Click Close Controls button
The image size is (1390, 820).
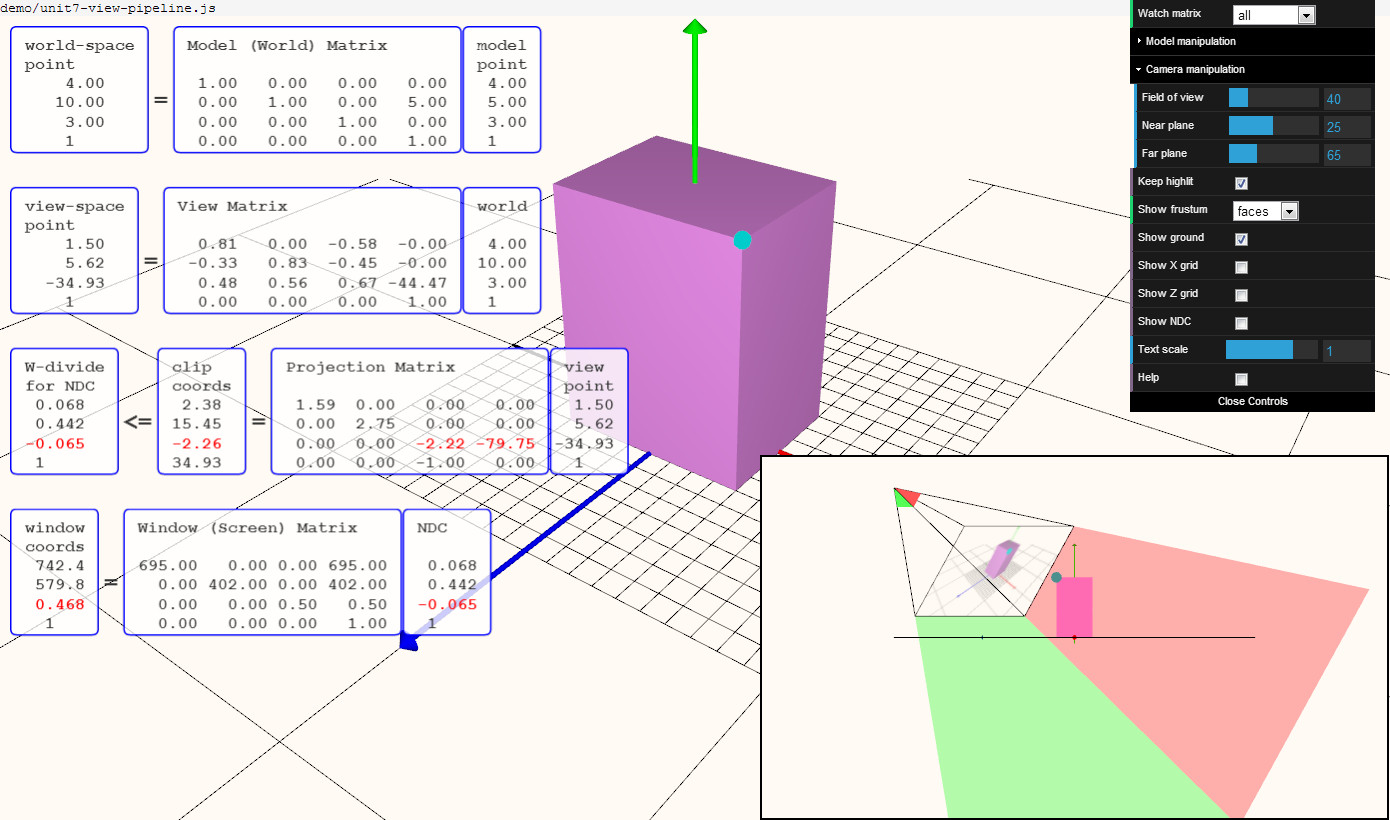pyautogui.click(x=1252, y=401)
